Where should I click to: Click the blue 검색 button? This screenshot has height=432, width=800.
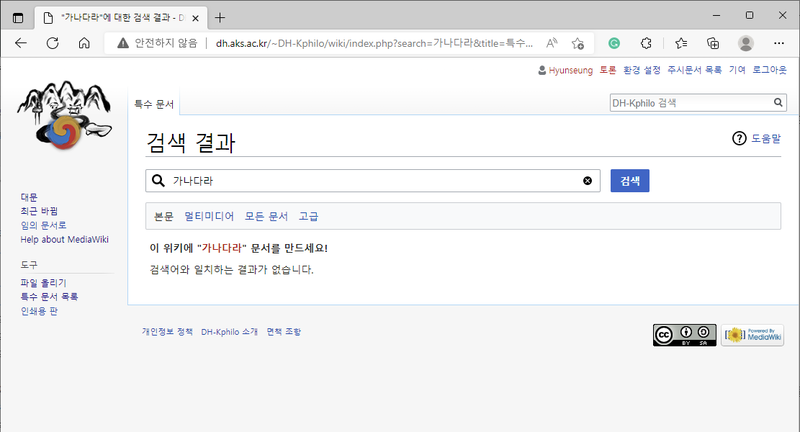[x=630, y=181]
